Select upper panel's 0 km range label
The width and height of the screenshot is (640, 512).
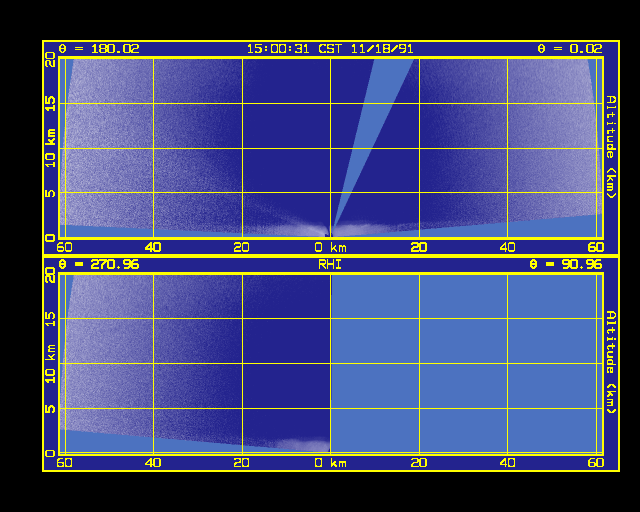click(x=331, y=247)
